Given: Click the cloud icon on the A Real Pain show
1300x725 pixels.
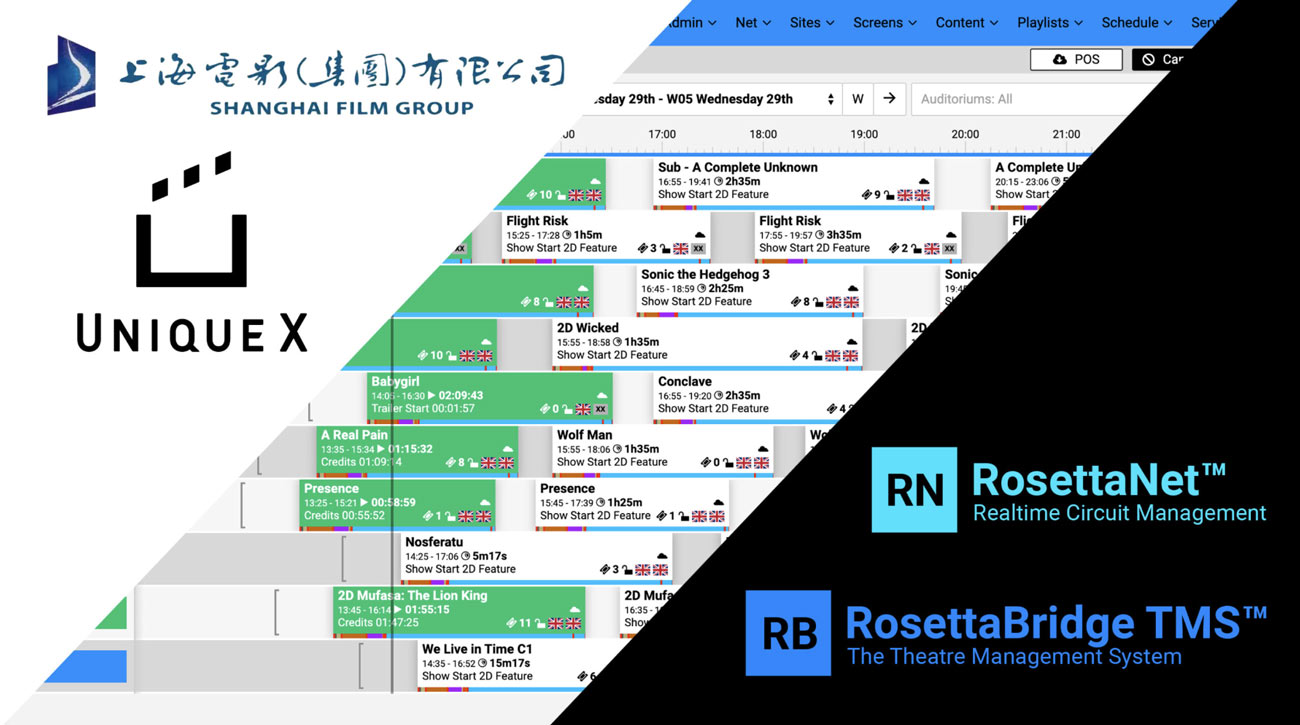Looking at the screenshot, I should click(508, 450).
